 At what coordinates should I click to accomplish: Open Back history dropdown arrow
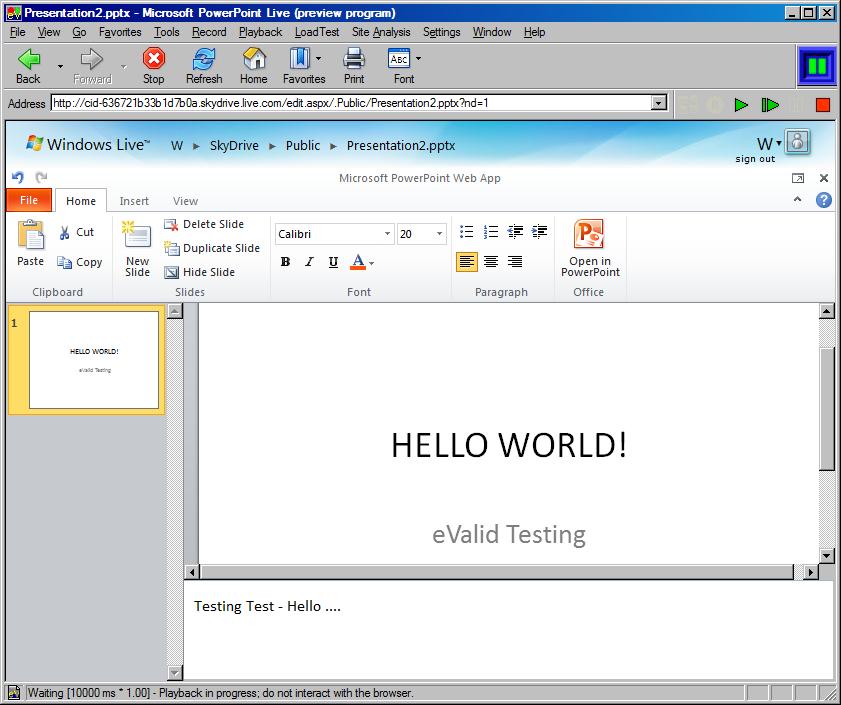pyautogui.click(x=61, y=67)
